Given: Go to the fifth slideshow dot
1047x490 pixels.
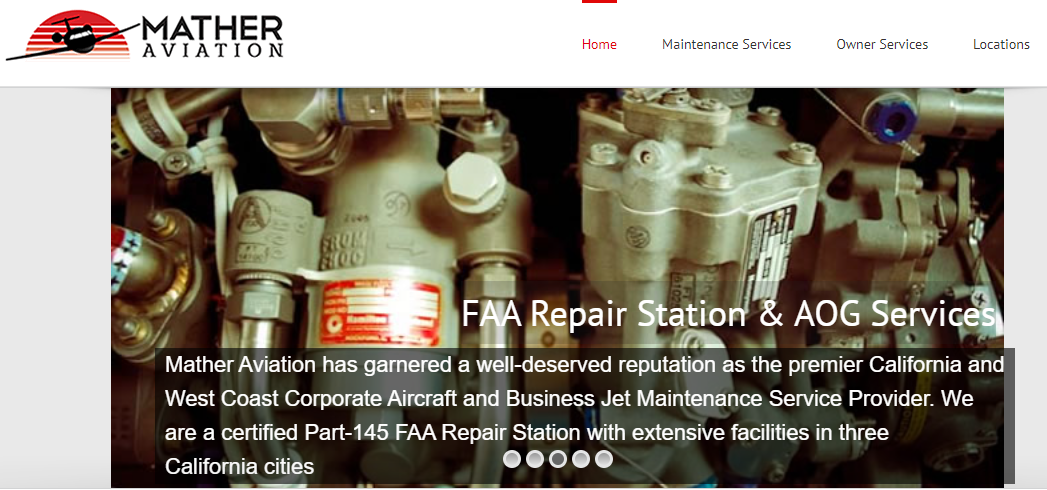Looking at the screenshot, I should click(x=604, y=459).
